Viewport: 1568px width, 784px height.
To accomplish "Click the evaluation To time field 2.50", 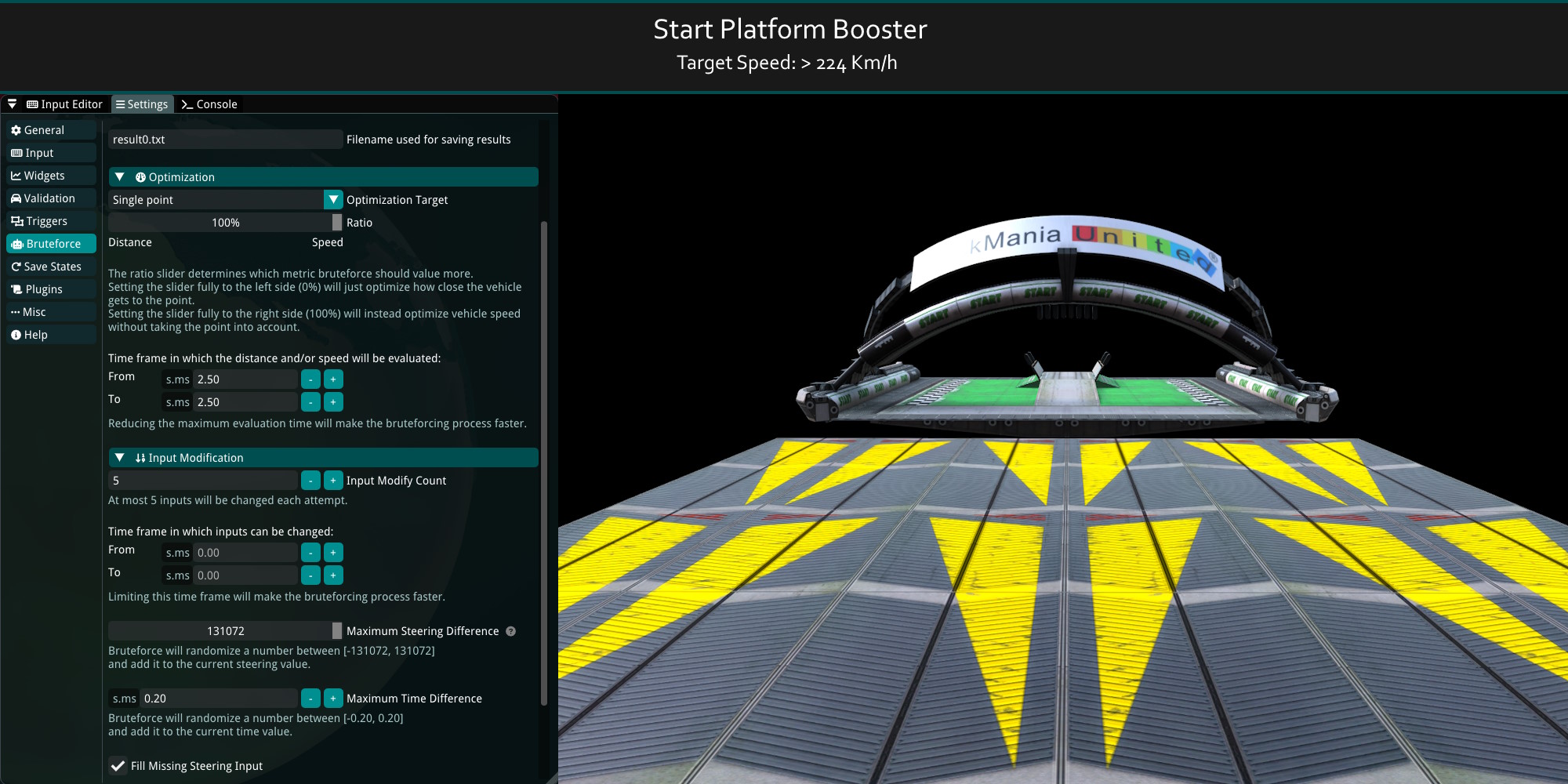I will pos(245,402).
